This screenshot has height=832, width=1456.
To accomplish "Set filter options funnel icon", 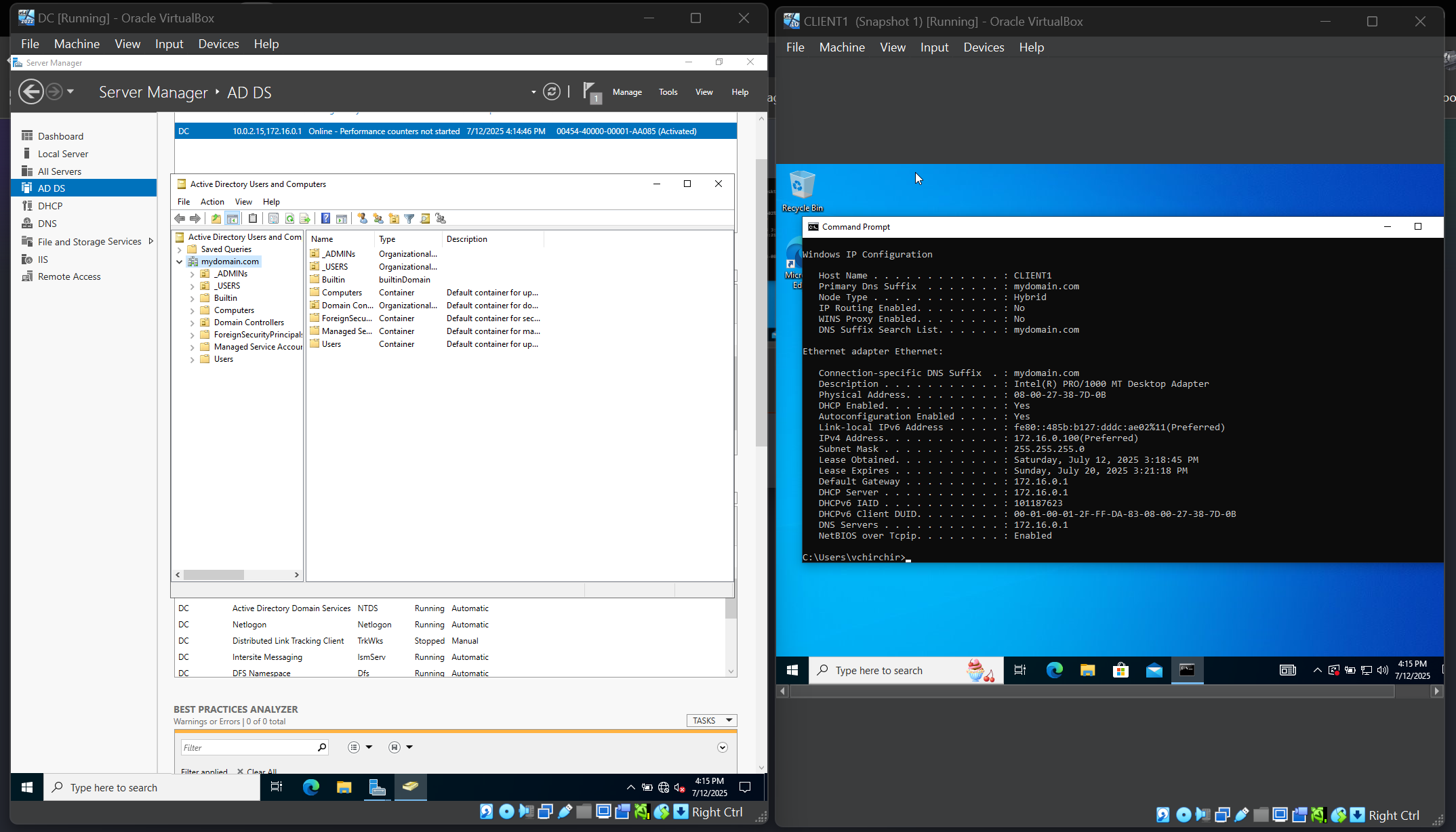I will (x=409, y=218).
